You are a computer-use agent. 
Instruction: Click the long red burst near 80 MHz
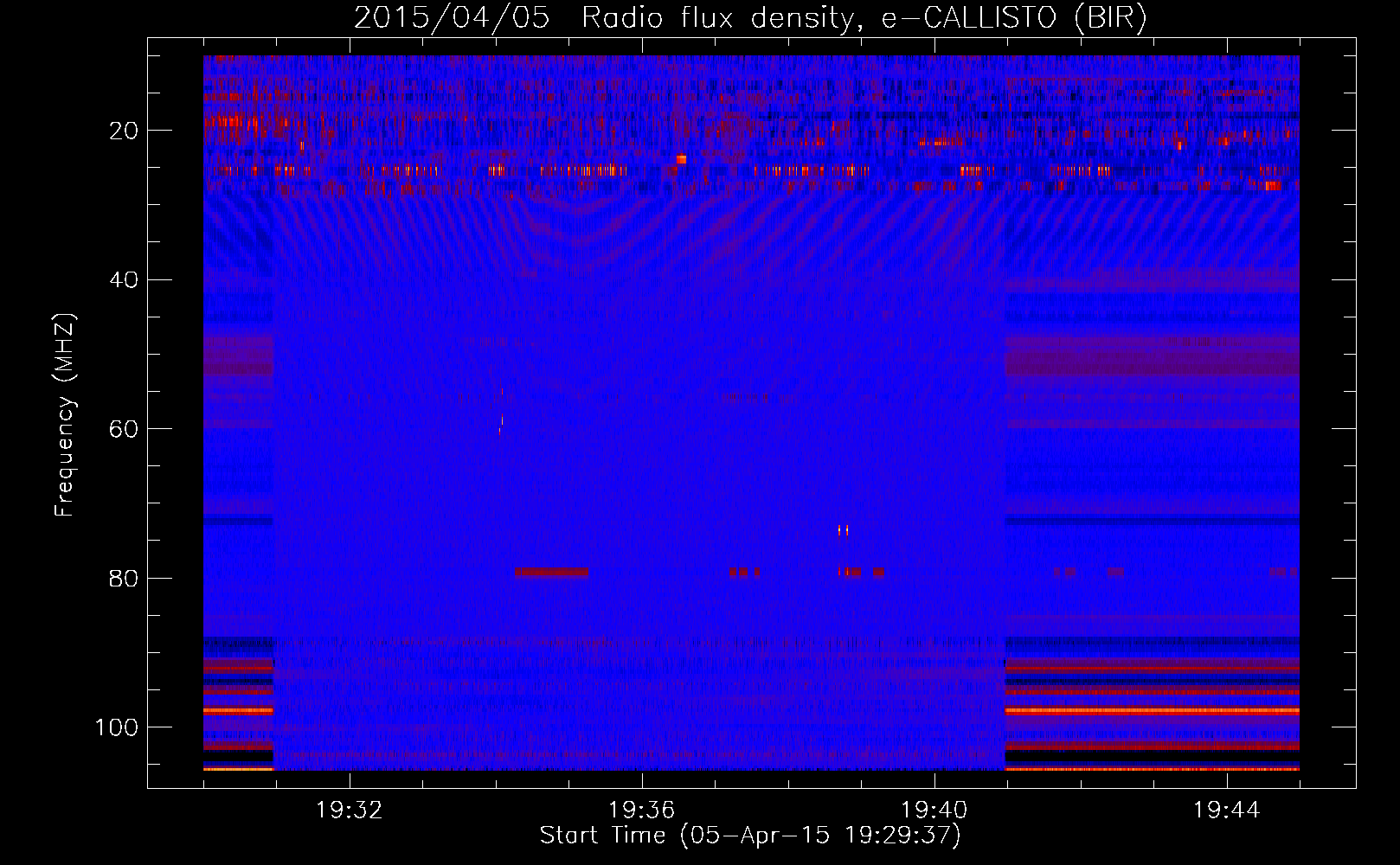point(551,572)
